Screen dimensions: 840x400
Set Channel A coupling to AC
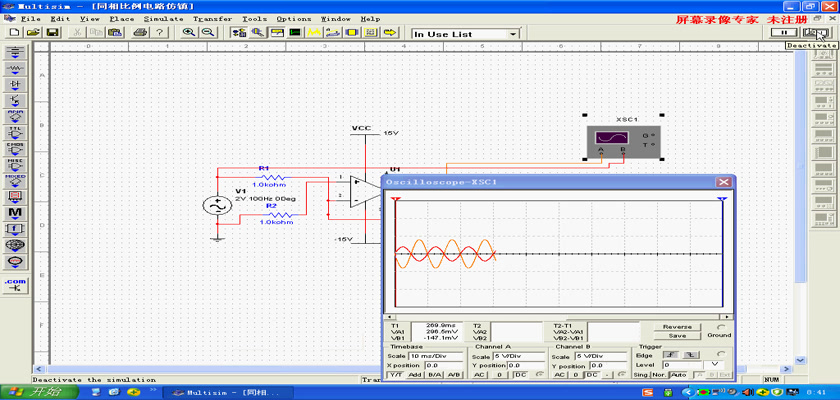(479, 375)
